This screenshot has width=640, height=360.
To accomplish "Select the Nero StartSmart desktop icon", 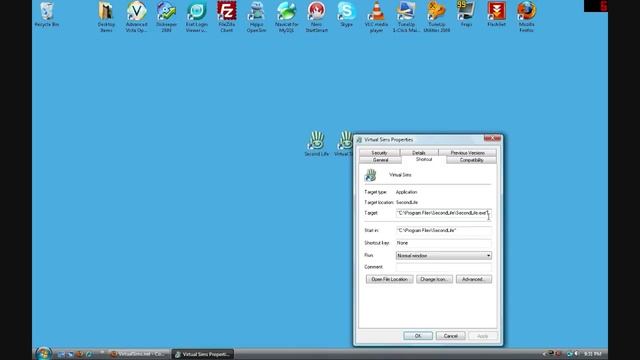I will coord(316,16).
